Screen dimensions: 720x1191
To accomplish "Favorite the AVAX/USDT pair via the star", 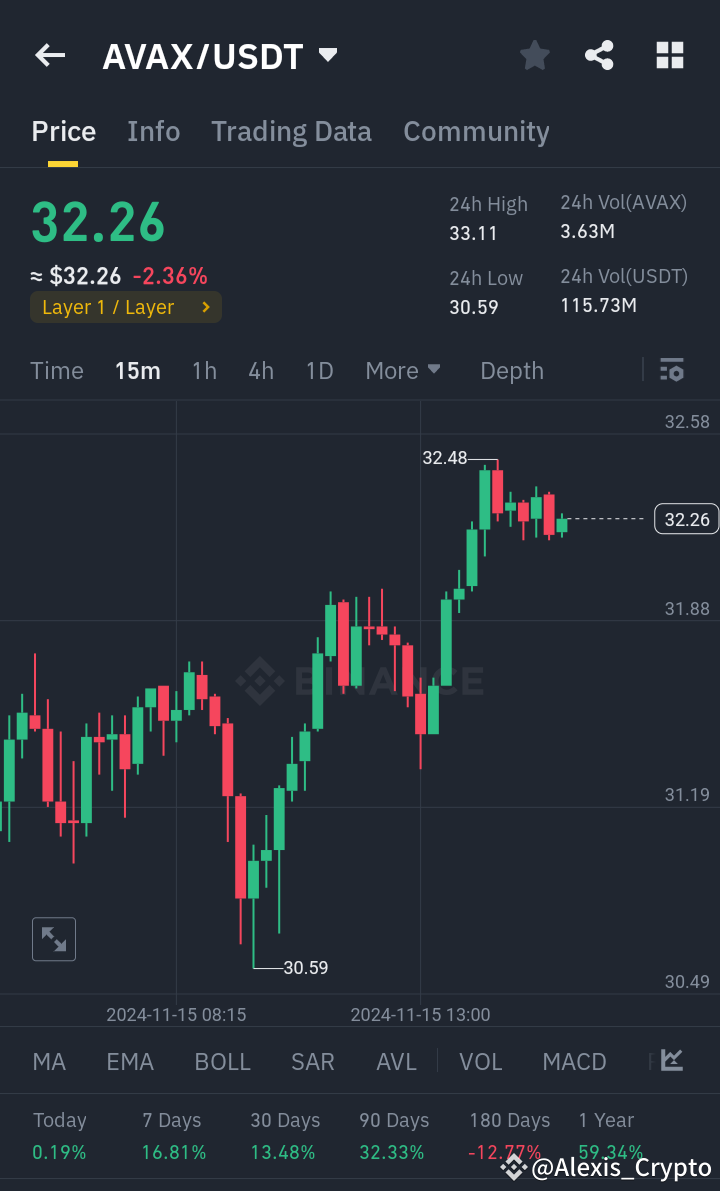I will [x=534, y=56].
